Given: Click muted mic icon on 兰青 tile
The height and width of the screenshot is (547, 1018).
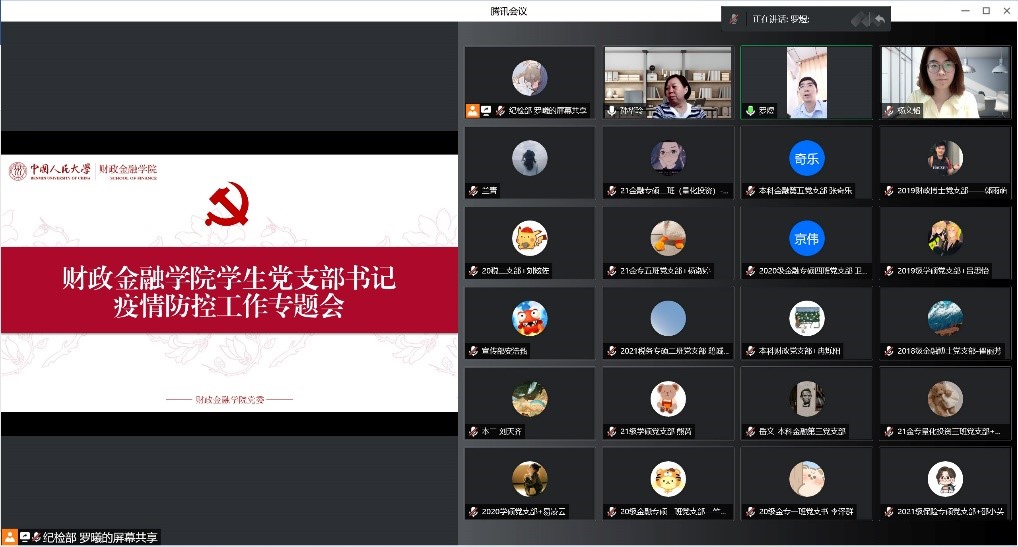Looking at the screenshot, I should [x=473, y=190].
